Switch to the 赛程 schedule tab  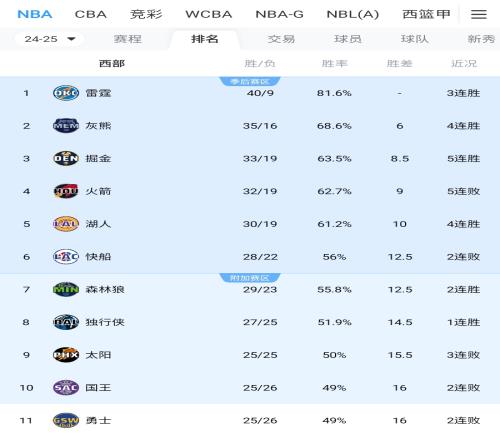click(128, 39)
